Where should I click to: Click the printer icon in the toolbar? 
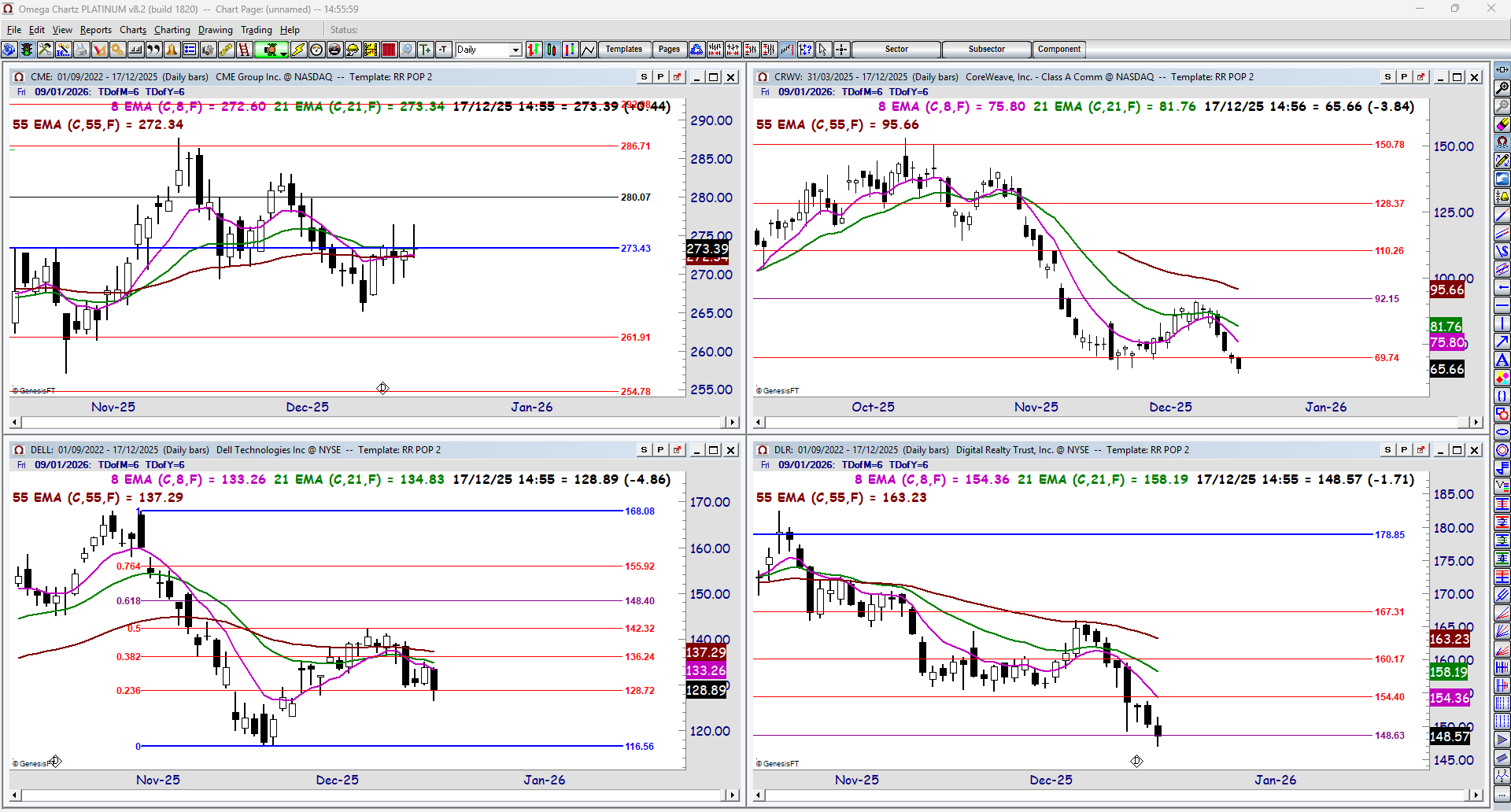pos(81,50)
